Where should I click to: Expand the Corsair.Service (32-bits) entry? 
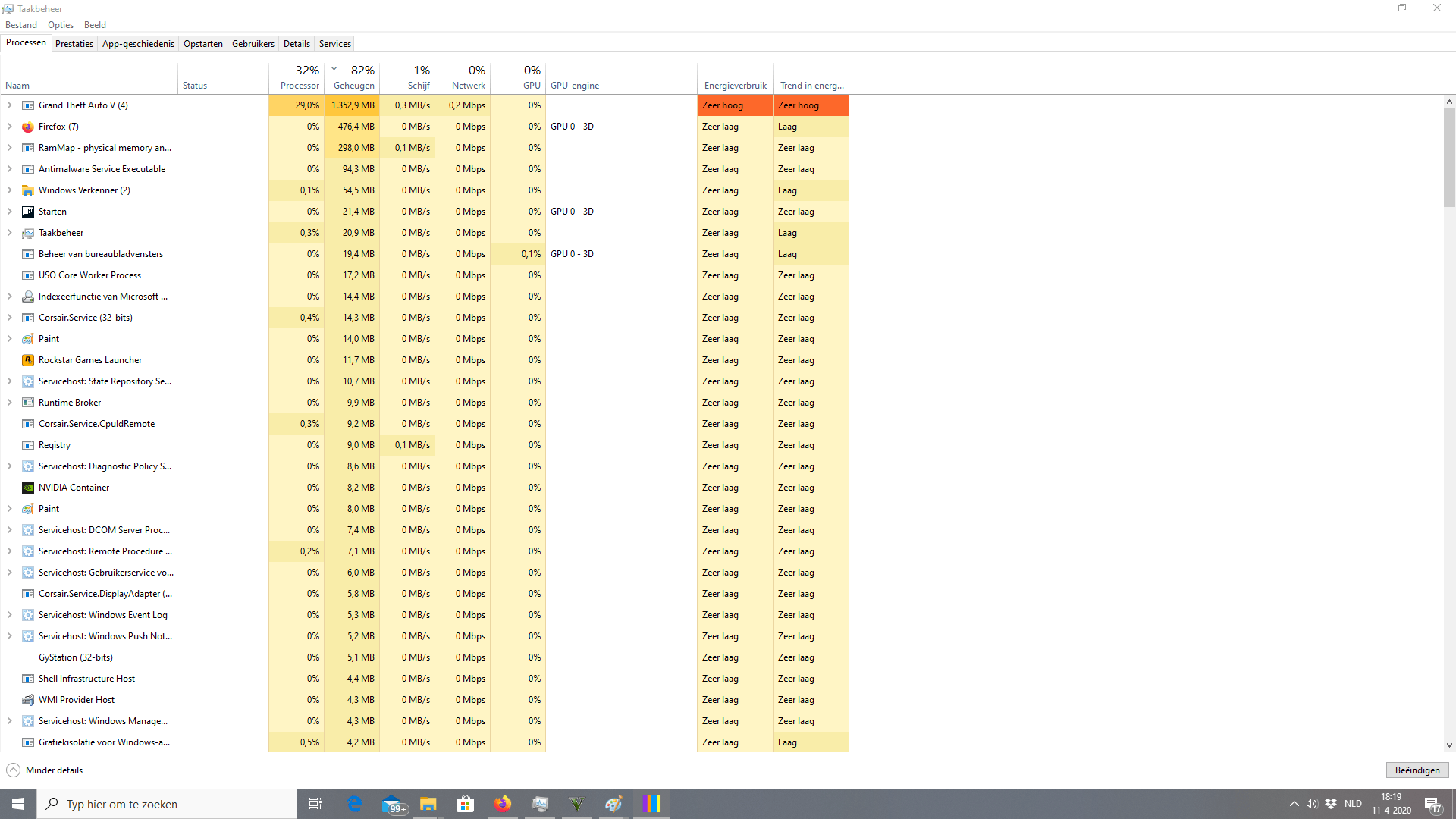coord(10,318)
